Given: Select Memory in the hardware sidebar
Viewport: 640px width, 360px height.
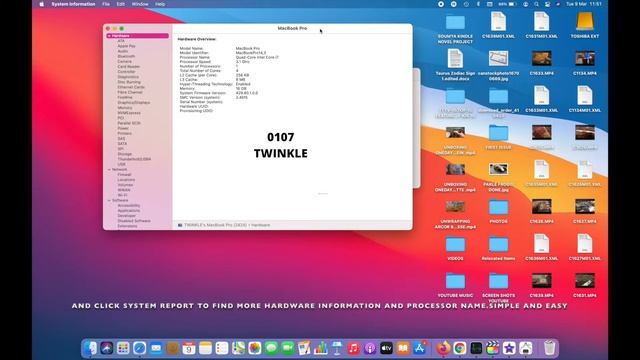Looking at the screenshot, I should (x=125, y=108).
